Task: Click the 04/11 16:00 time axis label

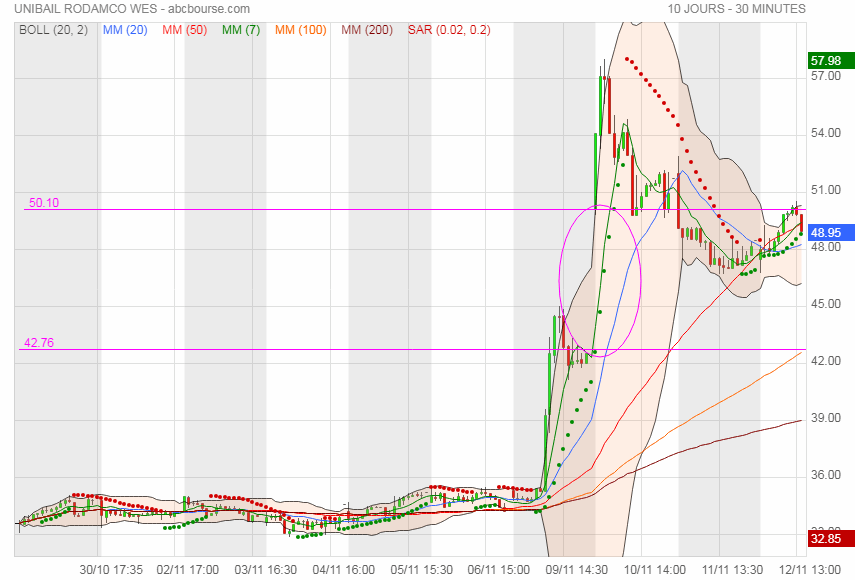Action: (x=344, y=570)
